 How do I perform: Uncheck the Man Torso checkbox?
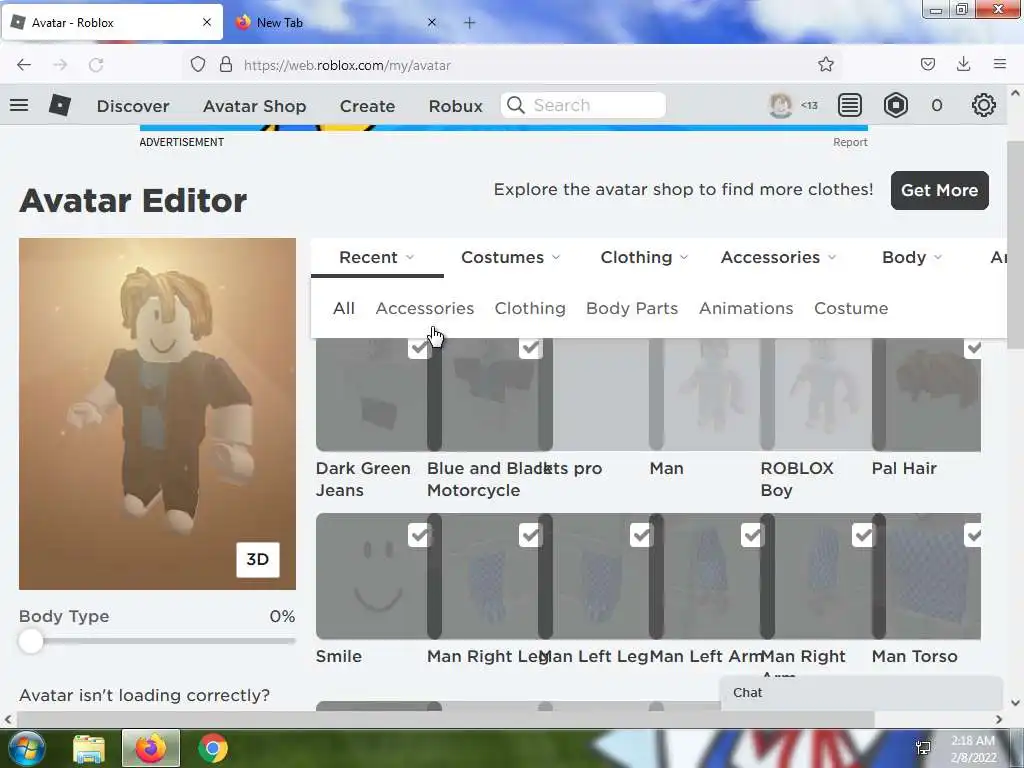tap(972, 536)
